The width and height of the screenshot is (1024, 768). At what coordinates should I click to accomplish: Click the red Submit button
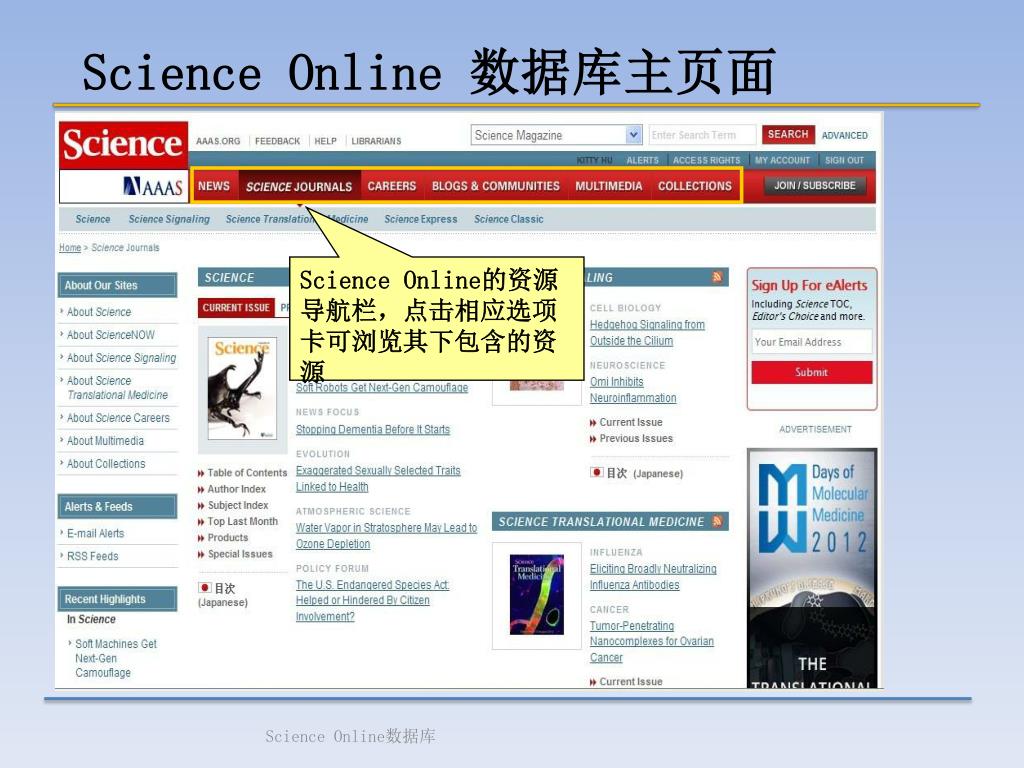tap(812, 372)
